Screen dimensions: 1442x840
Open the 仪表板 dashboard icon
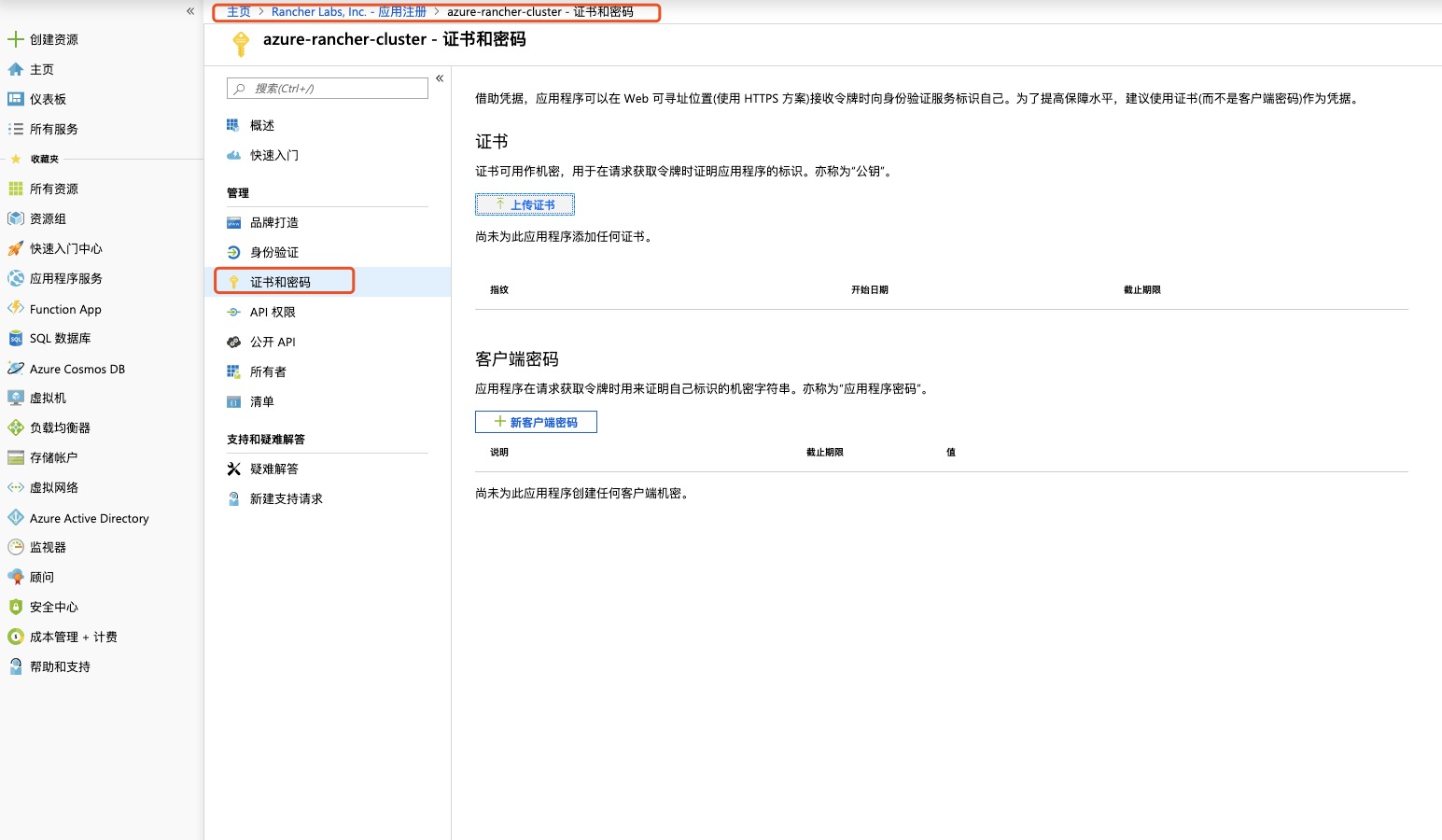pyautogui.click(x=15, y=99)
